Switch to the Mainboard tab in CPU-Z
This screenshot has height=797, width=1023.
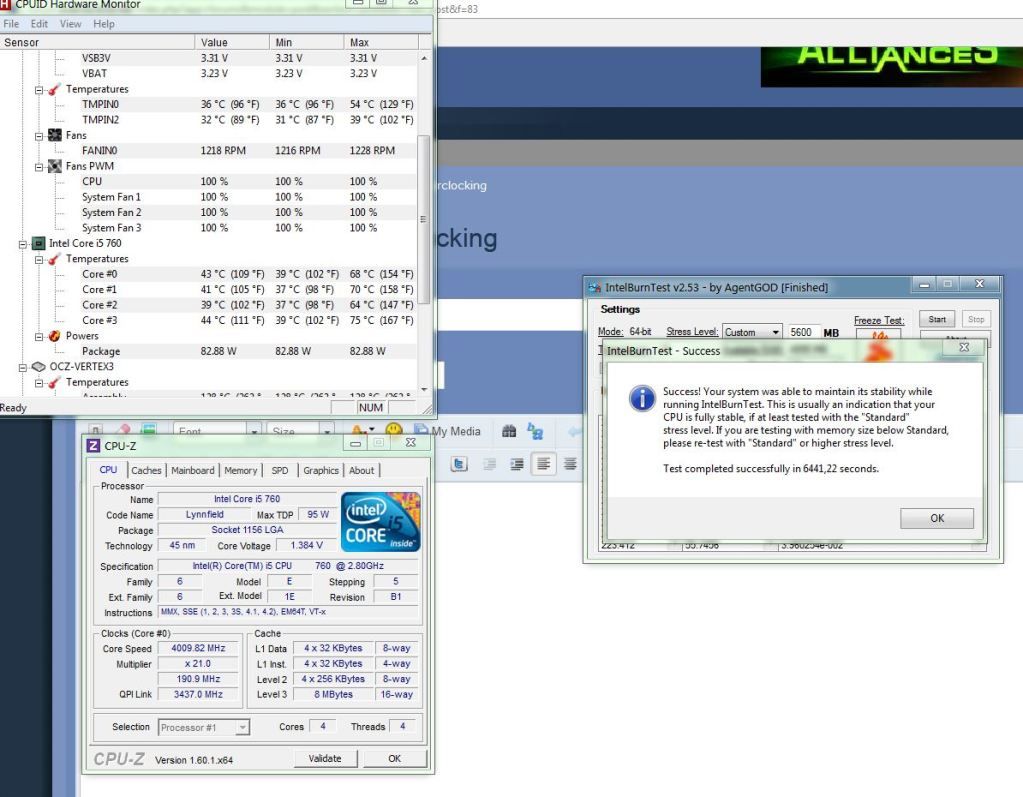pos(192,470)
